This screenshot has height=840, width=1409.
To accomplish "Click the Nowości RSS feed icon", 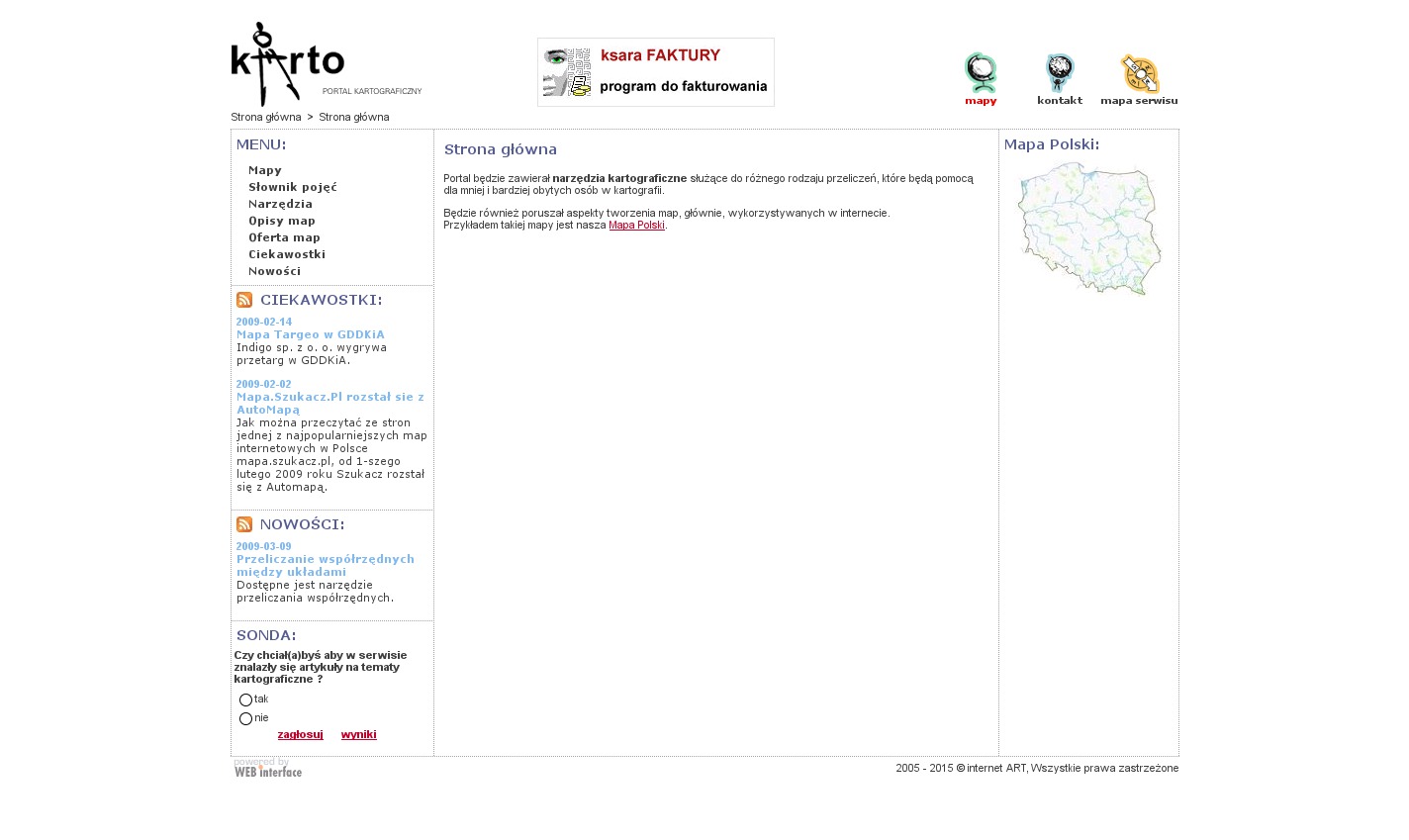I will point(244,524).
